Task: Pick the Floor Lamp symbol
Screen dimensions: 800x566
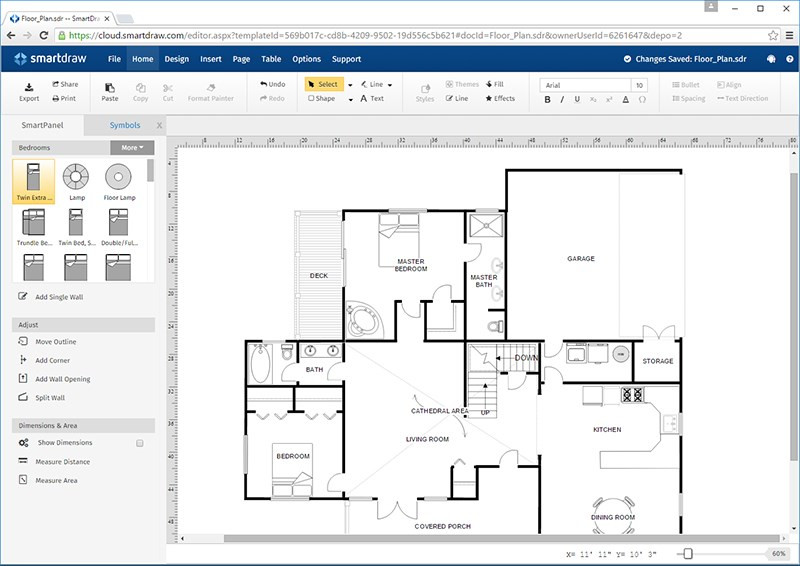Action: [x=119, y=177]
